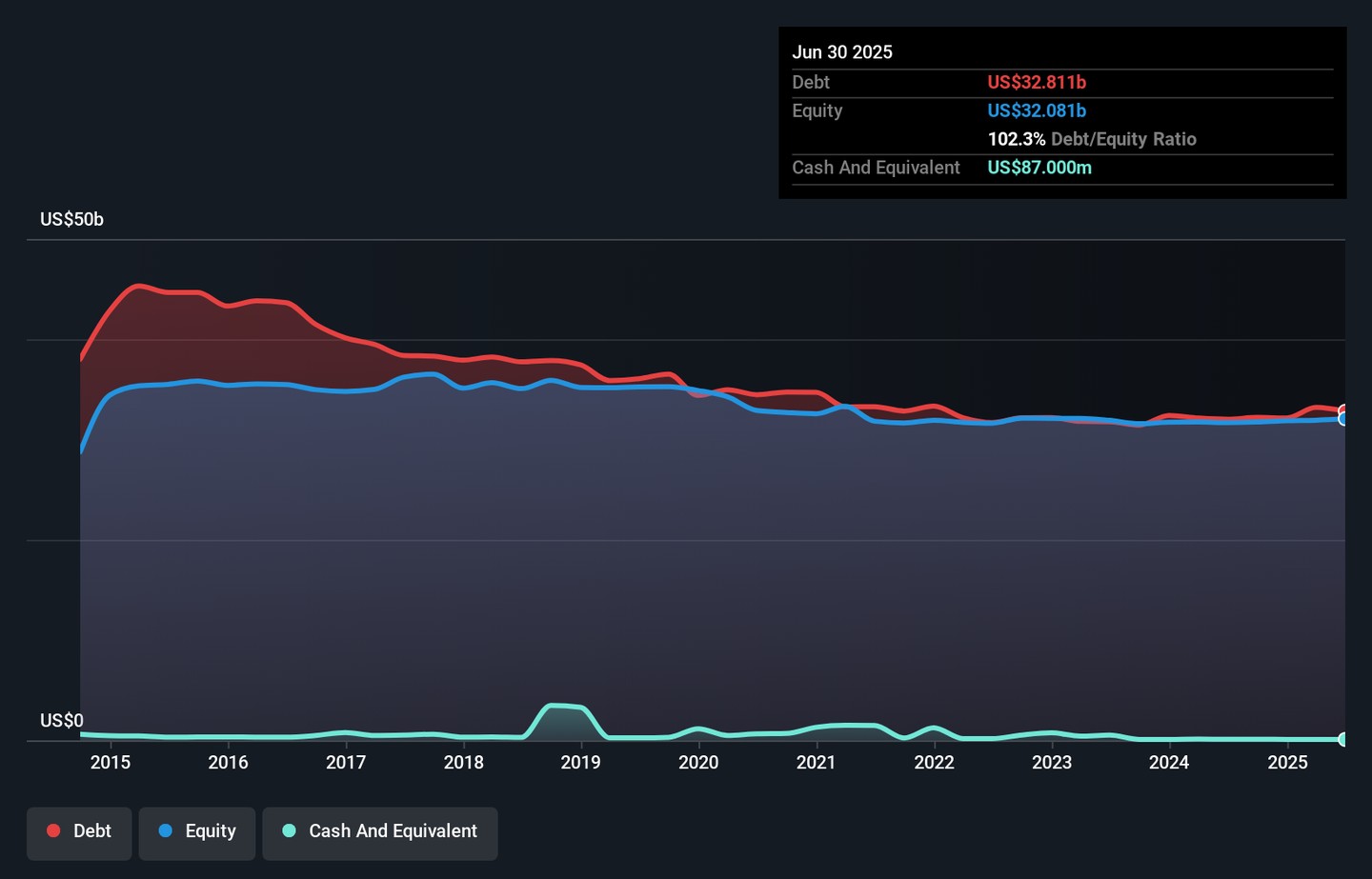Select the teal Cash endpoint marker on chart
The width and height of the screenshot is (1372, 879).
click(1343, 739)
